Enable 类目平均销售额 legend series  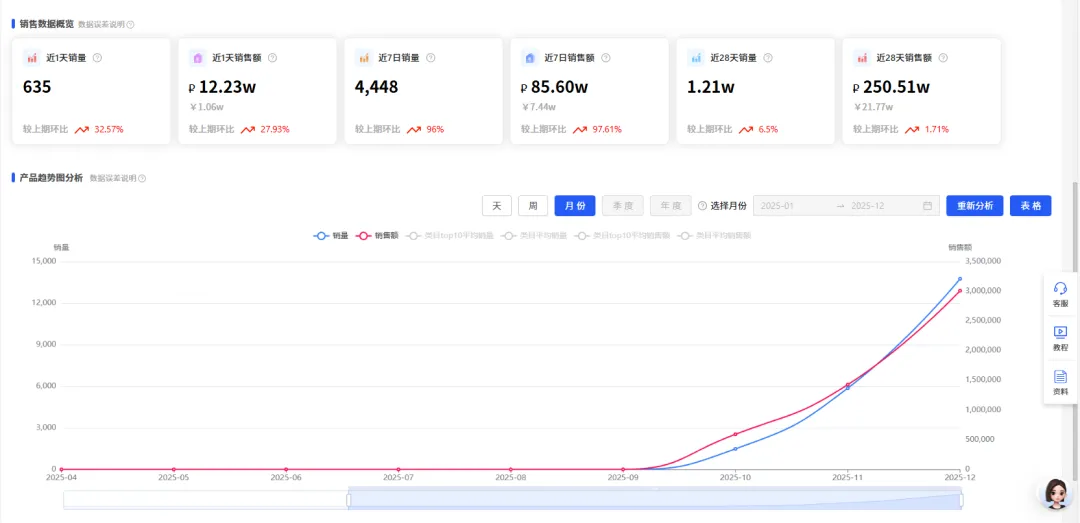(x=714, y=236)
